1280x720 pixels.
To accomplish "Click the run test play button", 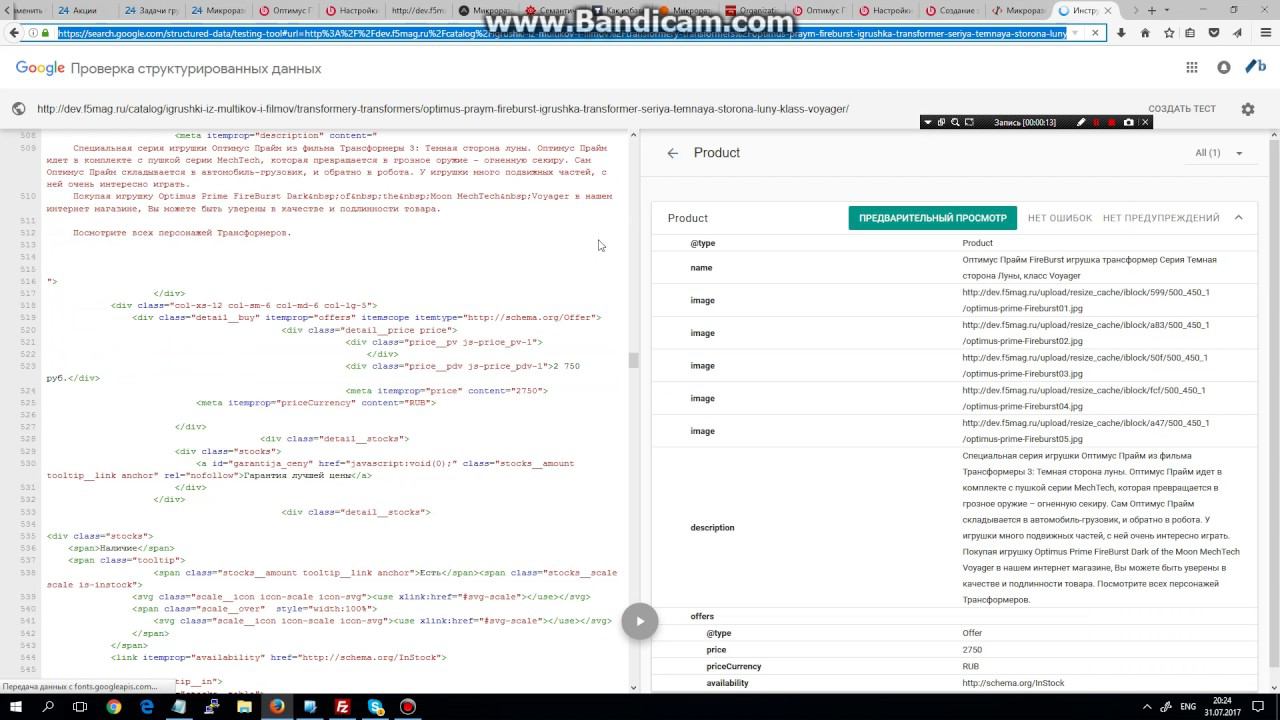I will (640, 621).
